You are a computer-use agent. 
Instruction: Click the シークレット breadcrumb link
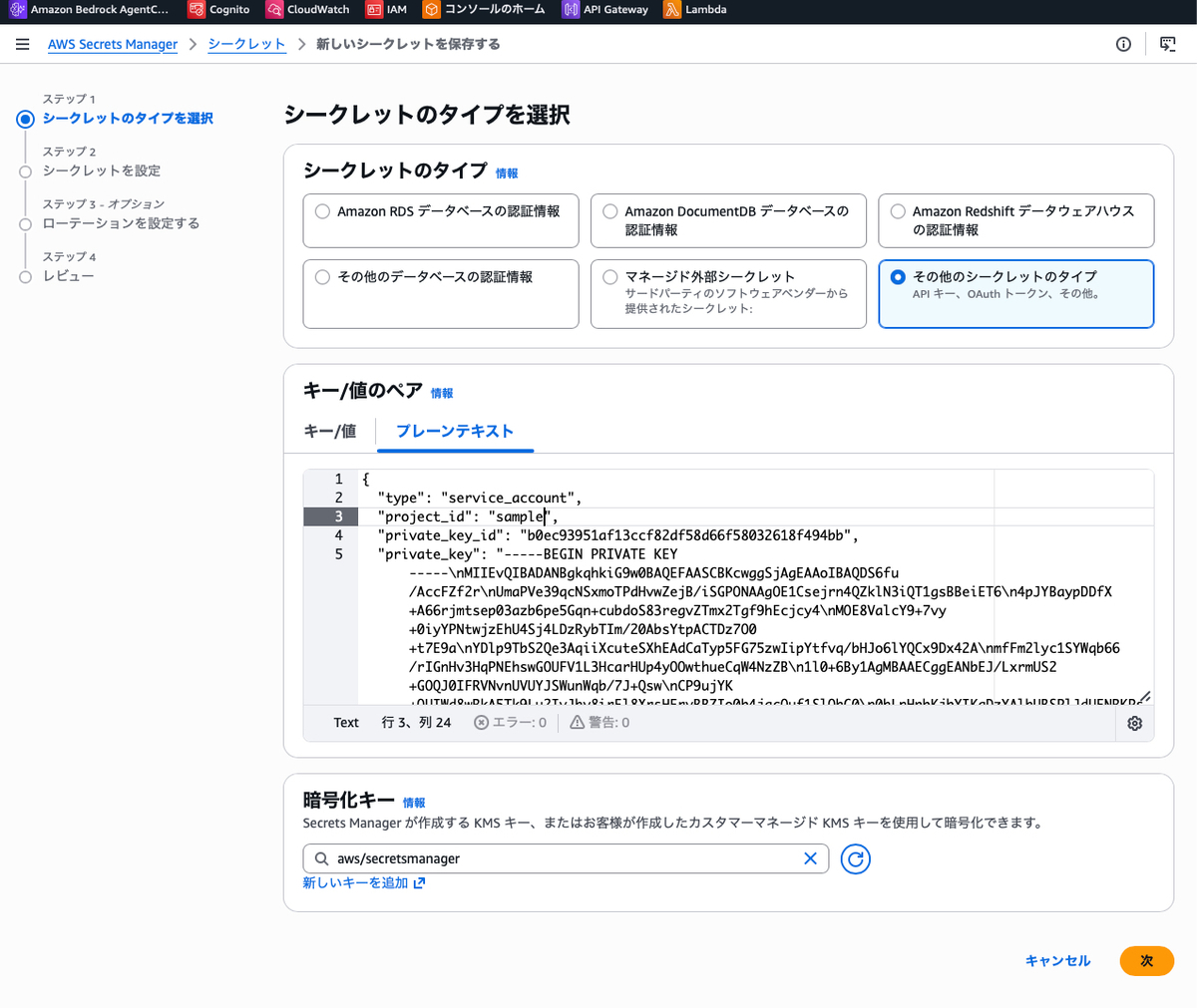(x=246, y=45)
